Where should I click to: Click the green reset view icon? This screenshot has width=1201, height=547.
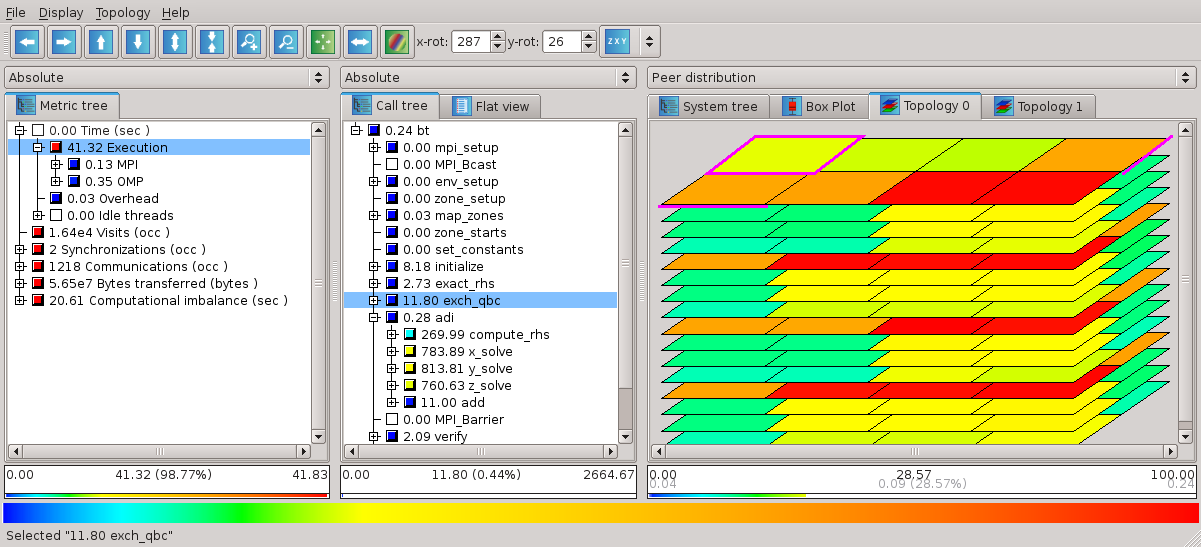pyautogui.click(x=322, y=42)
